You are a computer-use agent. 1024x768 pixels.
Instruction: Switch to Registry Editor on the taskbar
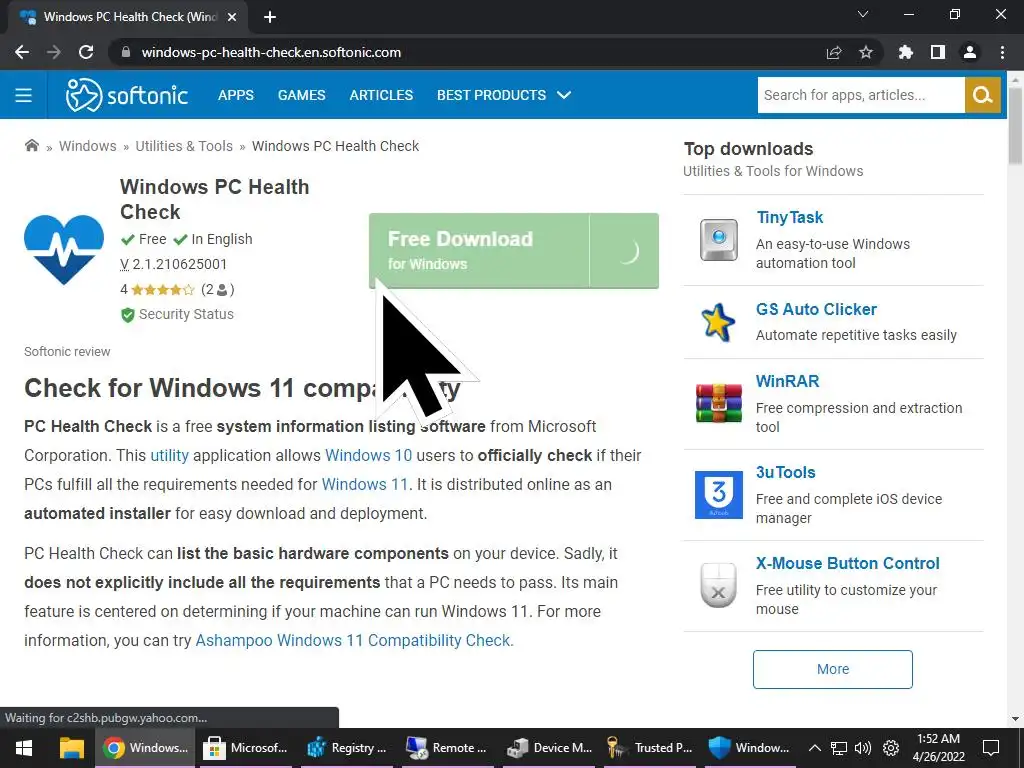[x=347, y=748]
